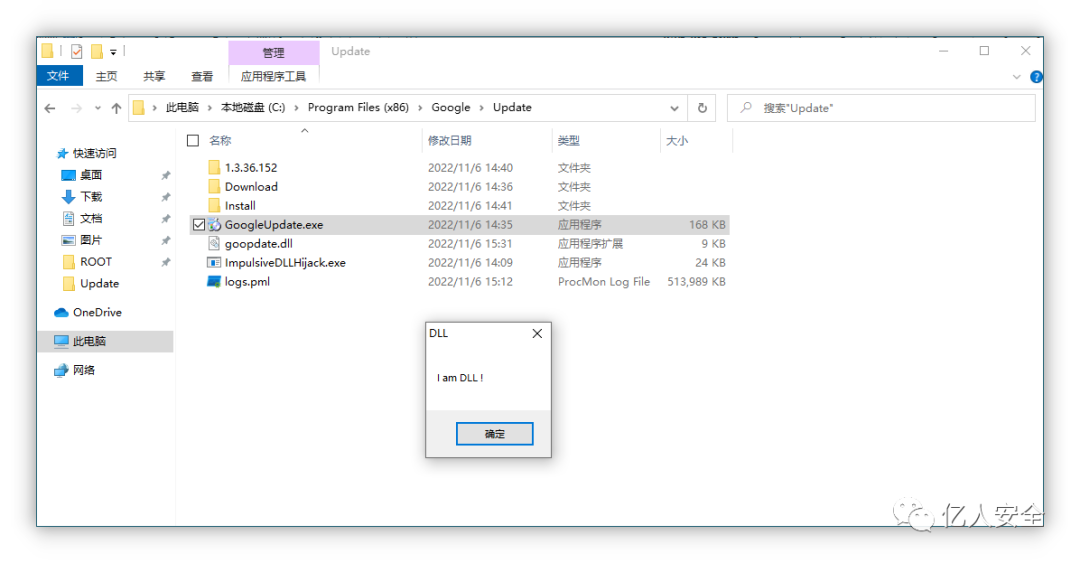Switch to the 共享 ribbon tab

(x=154, y=76)
